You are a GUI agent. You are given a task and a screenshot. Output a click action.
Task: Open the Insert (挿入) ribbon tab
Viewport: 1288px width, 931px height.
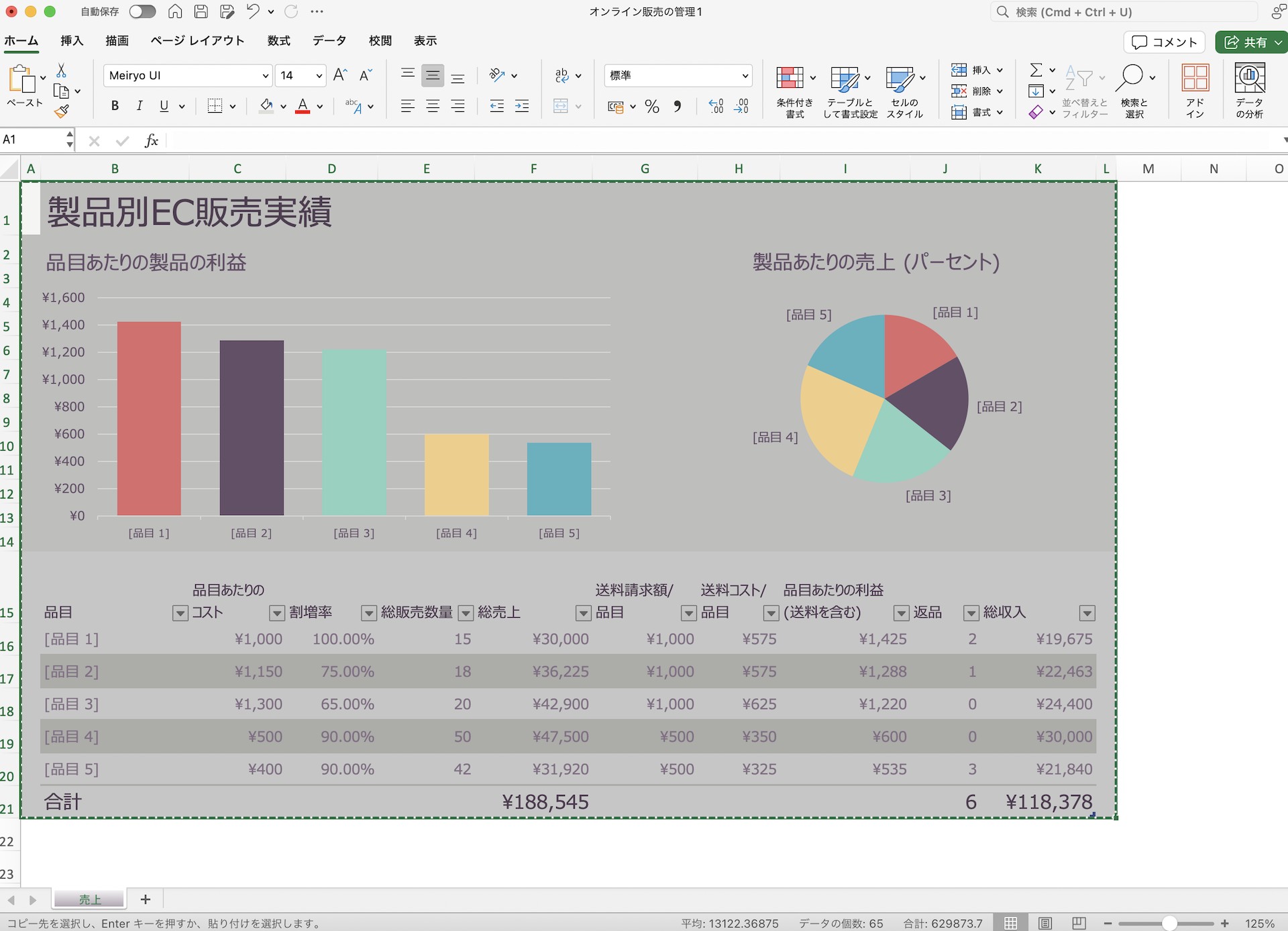[x=72, y=41]
